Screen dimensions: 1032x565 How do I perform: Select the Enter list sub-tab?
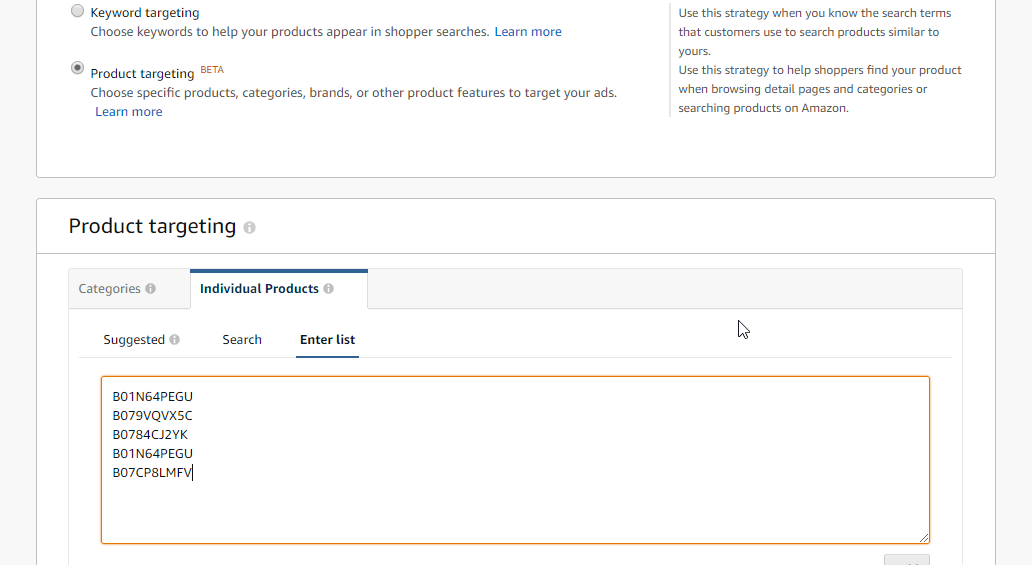click(327, 340)
